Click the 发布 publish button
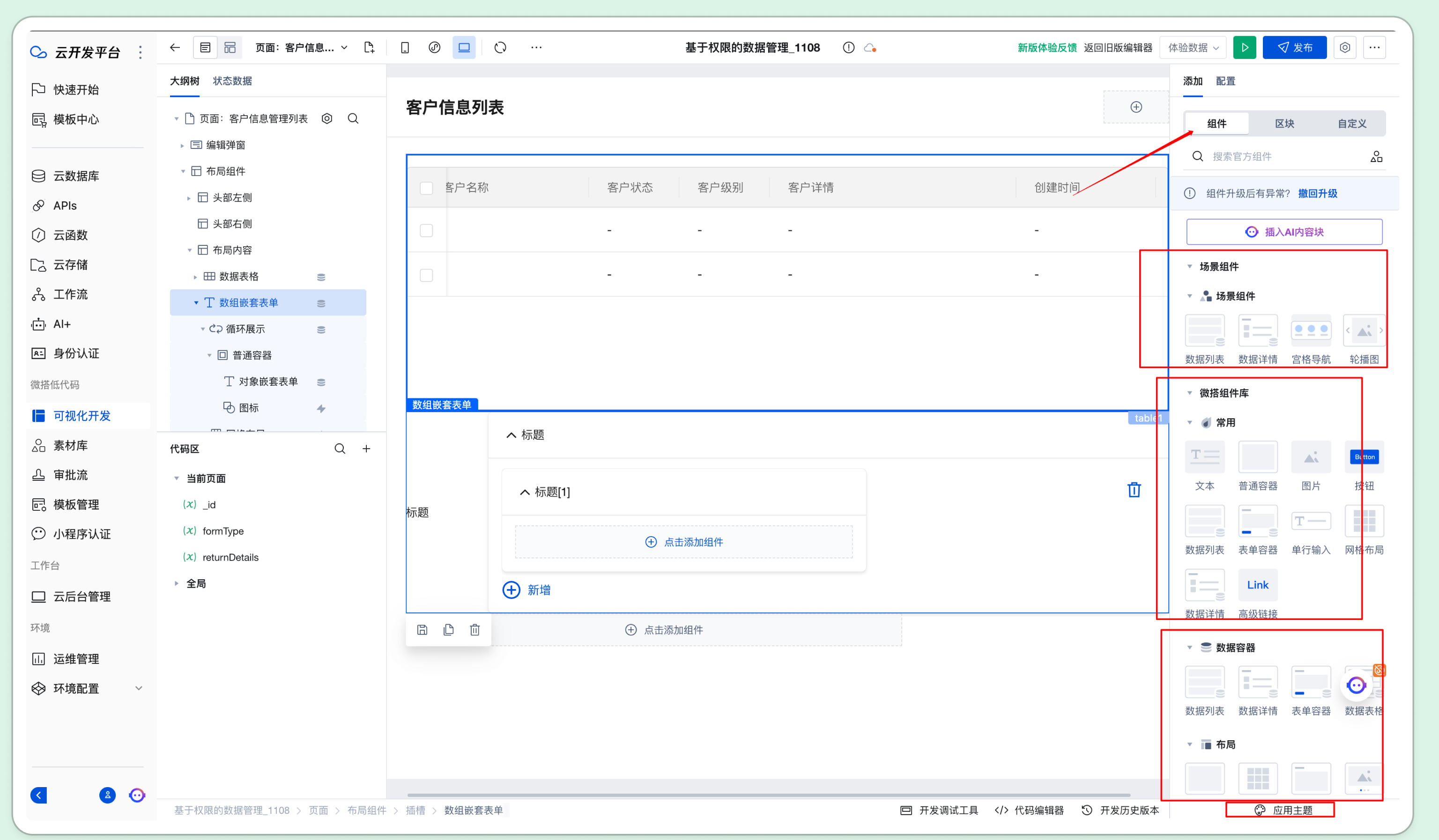 [x=1295, y=47]
